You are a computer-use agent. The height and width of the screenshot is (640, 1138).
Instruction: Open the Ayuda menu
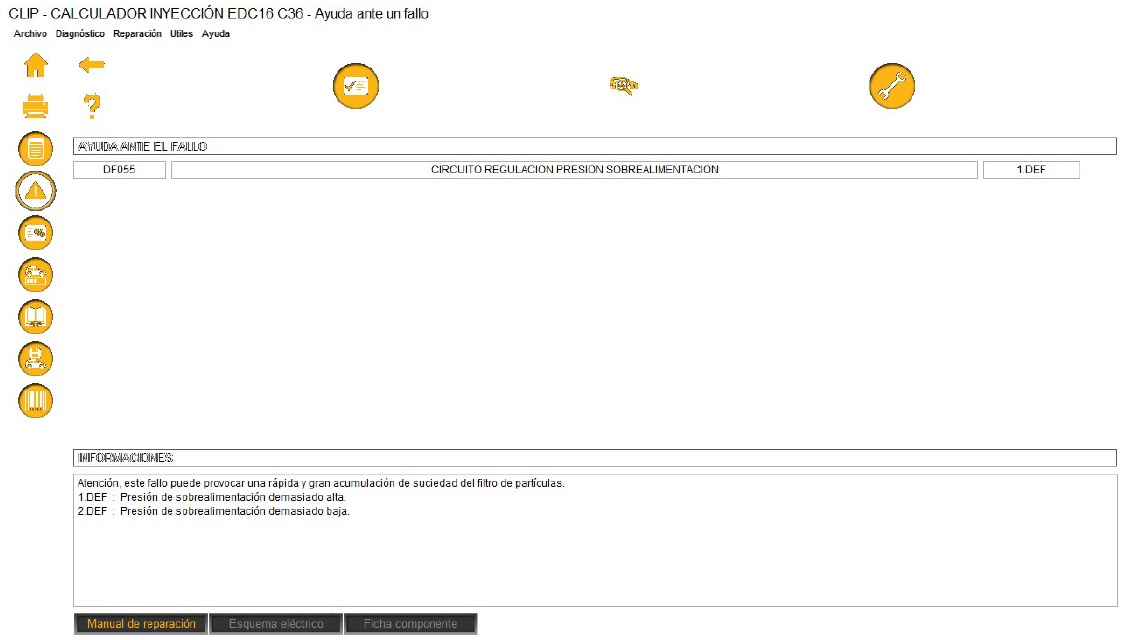216,33
